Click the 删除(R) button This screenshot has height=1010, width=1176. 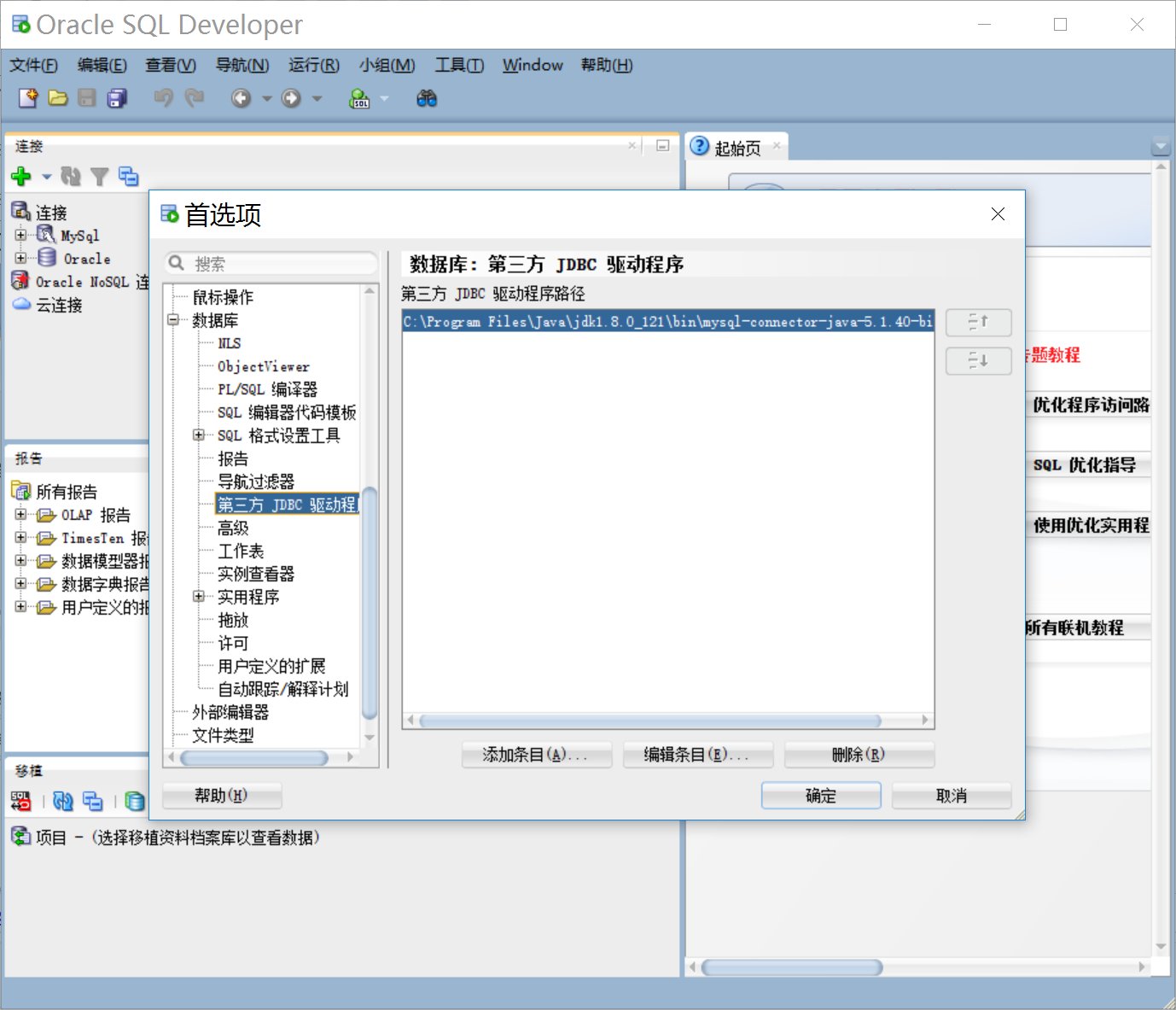pyautogui.click(x=859, y=755)
